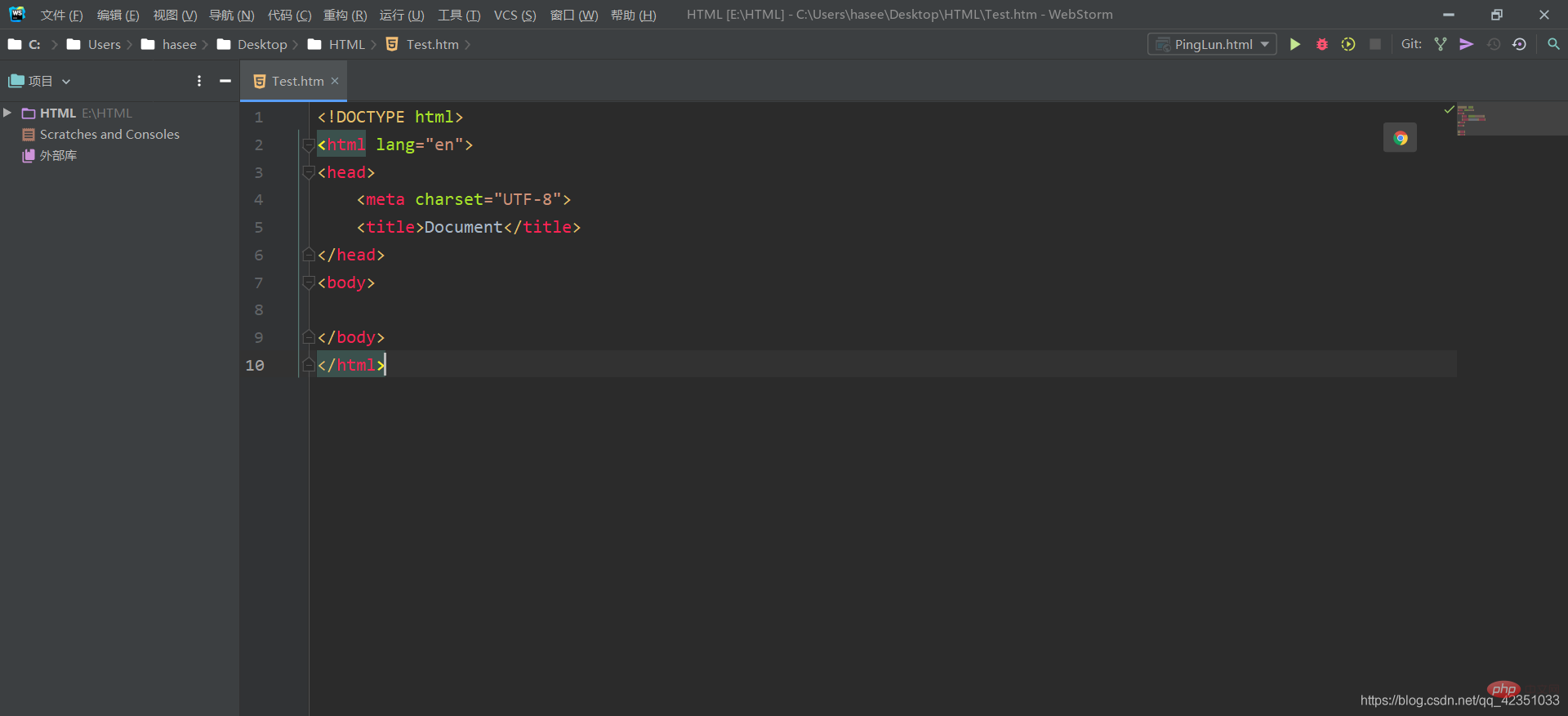Open the 帮助 (H) menu

(633, 15)
